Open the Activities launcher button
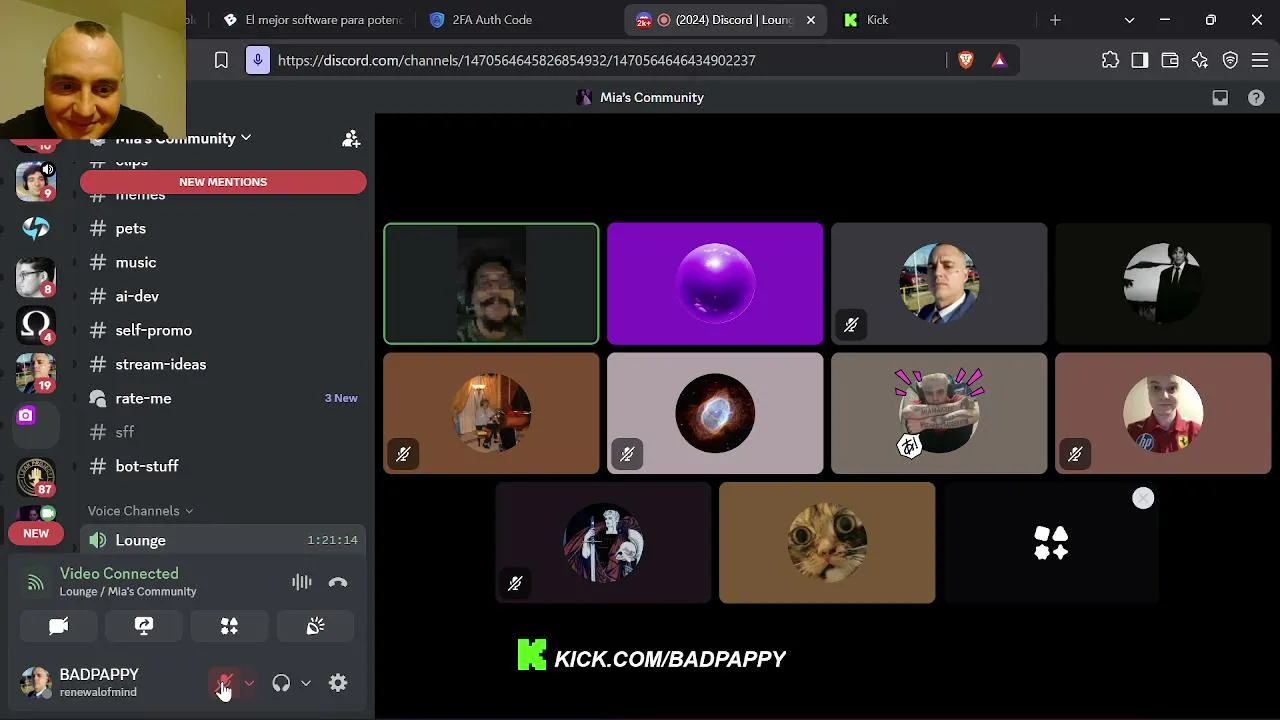The width and height of the screenshot is (1280, 720). [229, 626]
